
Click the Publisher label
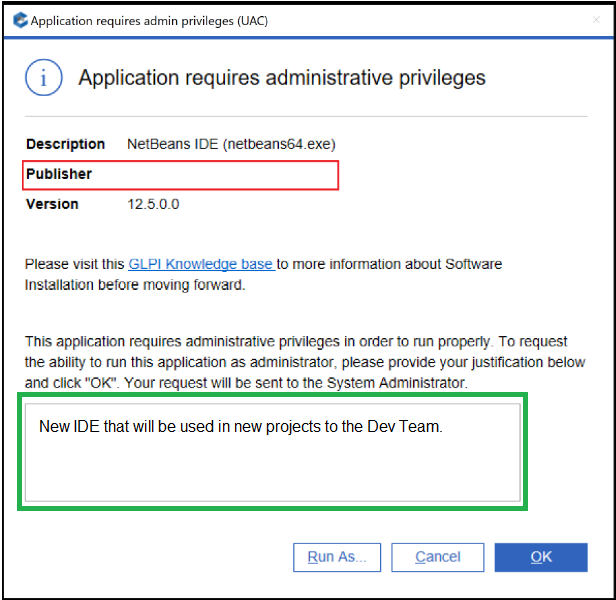coord(59,174)
